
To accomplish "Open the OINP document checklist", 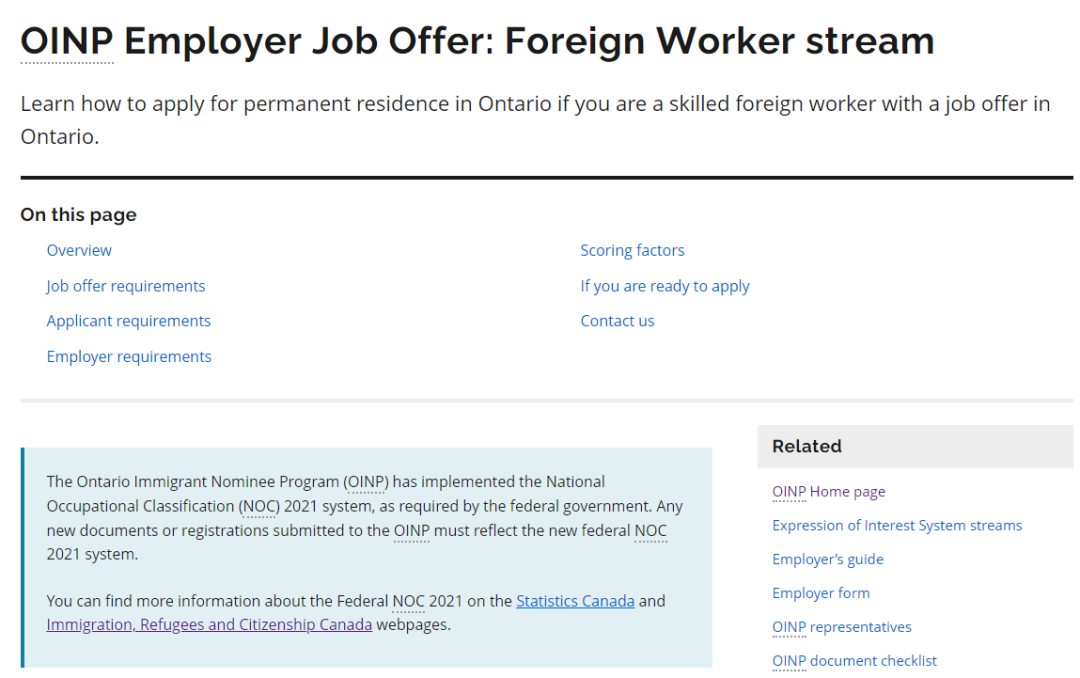I will [855, 661].
